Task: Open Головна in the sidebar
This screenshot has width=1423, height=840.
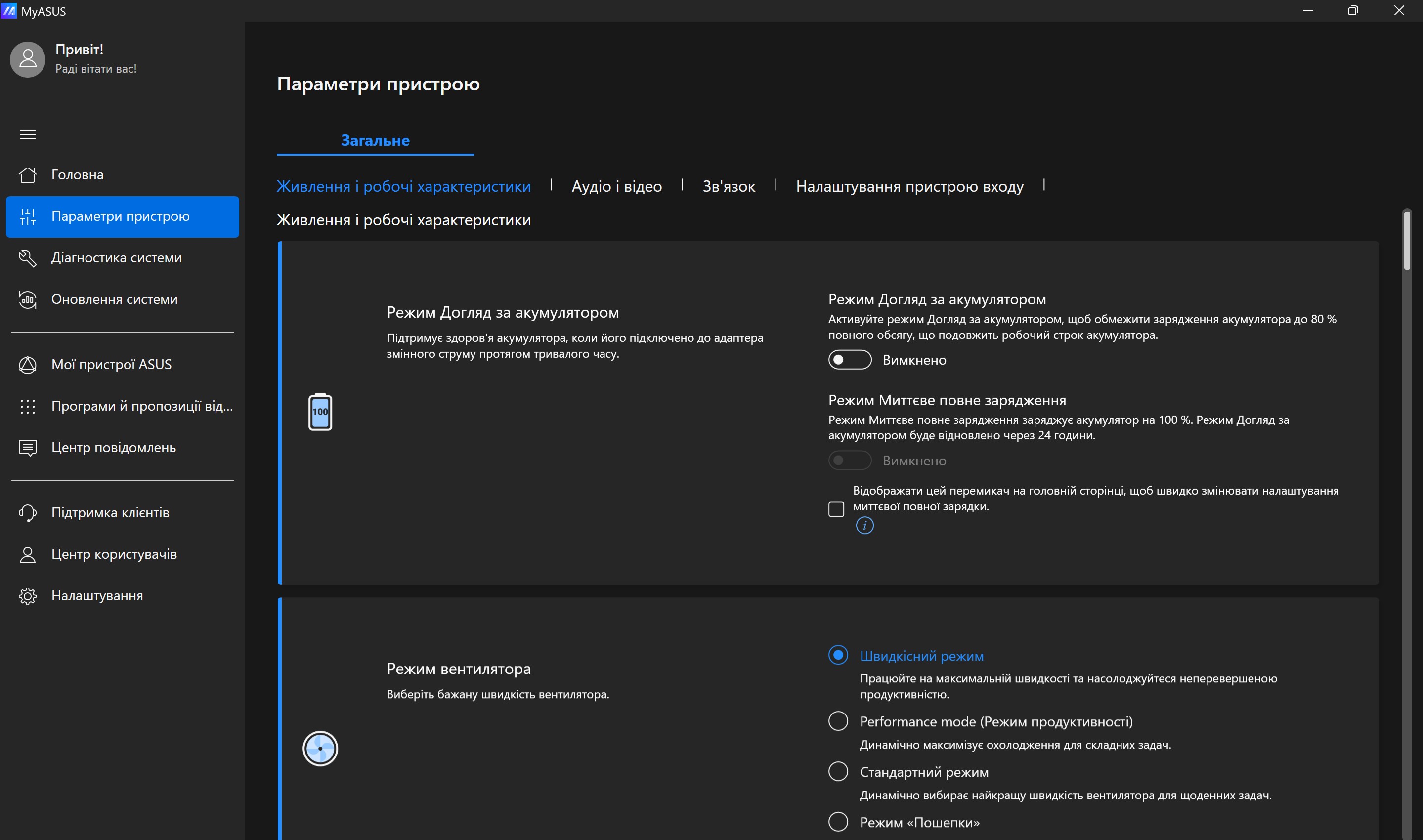Action: 122,175
